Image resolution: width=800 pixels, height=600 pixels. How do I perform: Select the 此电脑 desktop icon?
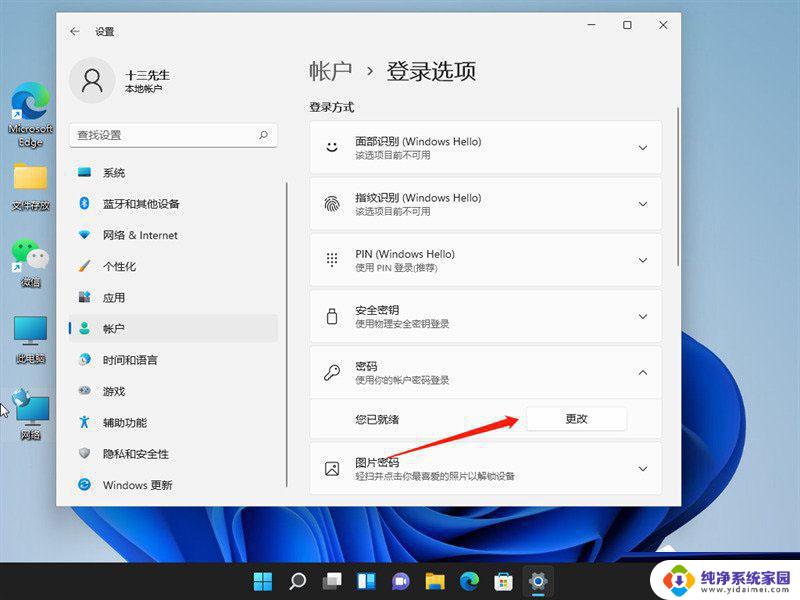[30, 340]
